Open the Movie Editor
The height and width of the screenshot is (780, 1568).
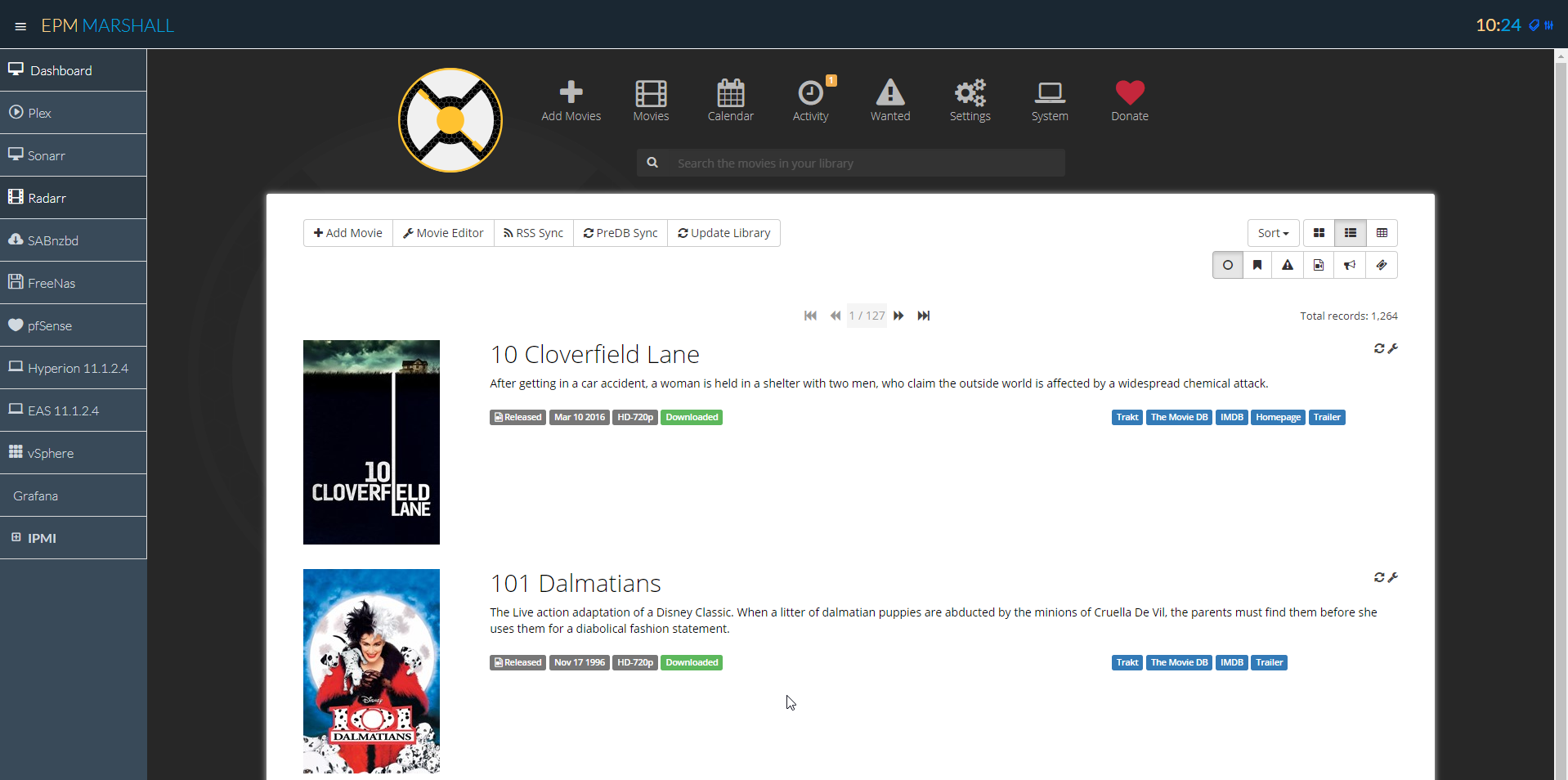443,233
